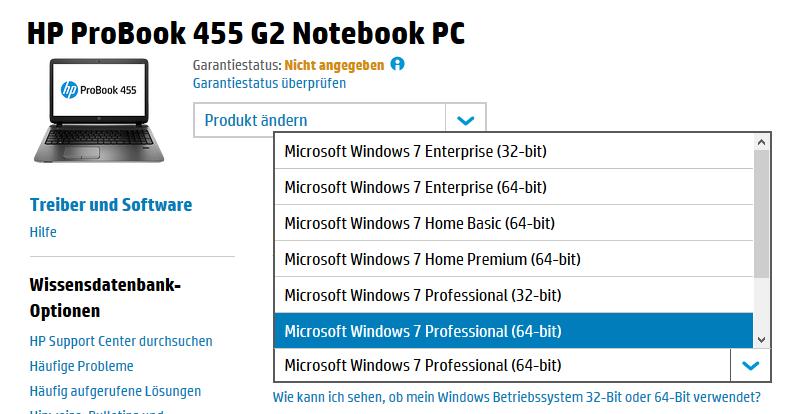This screenshot has width=808, height=414.
Task: Click the operating system listbox scrollbar thumb
Action: [x=762, y=213]
